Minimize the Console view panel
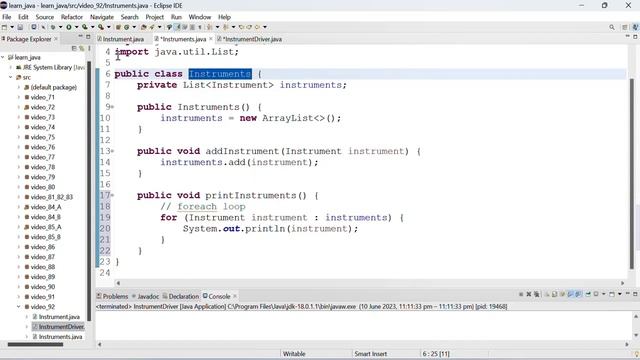 628,293
